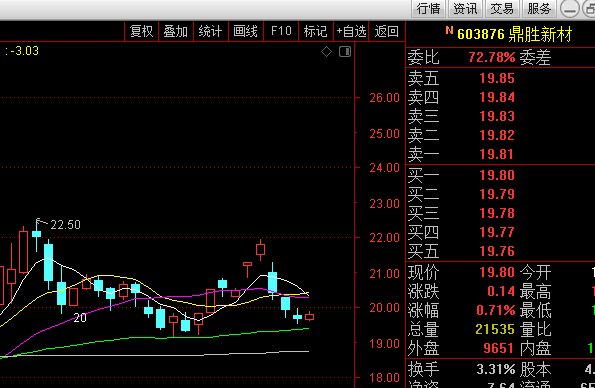The image size is (595, 388).
Task: Click the 换手 value 3.31%
Action: [496, 369]
